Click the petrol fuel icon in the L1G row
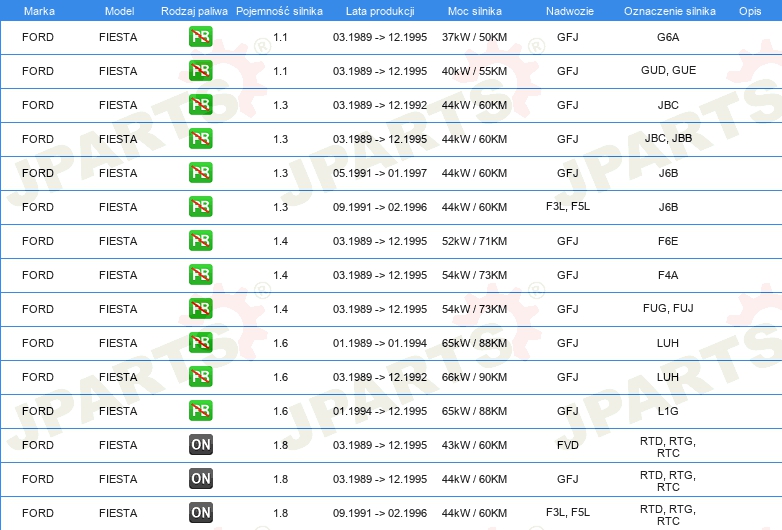Image resolution: width=782 pixels, height=530 pixels. (x=200, y=410)
